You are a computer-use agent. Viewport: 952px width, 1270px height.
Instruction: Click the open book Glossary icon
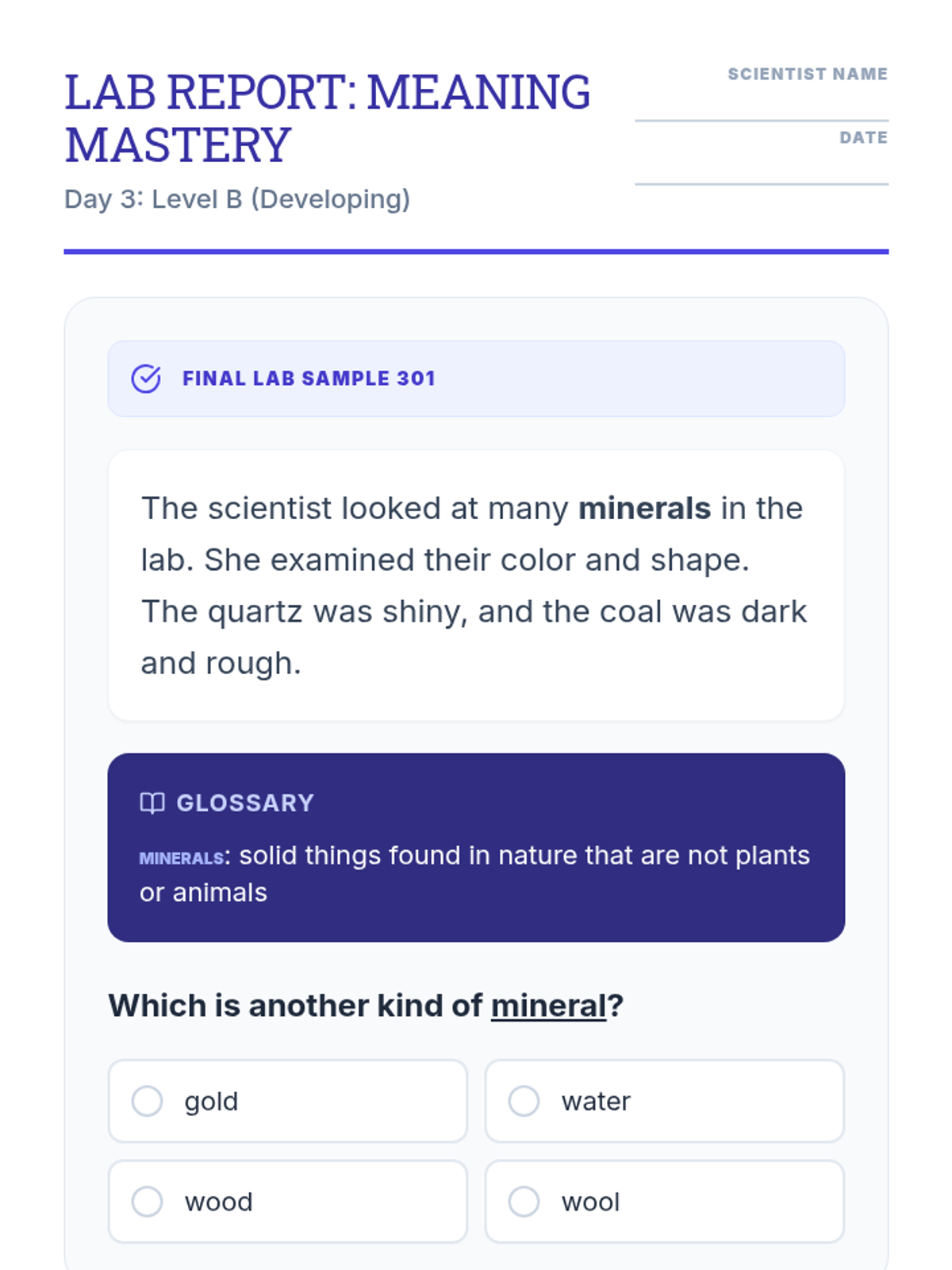(152, 803)
